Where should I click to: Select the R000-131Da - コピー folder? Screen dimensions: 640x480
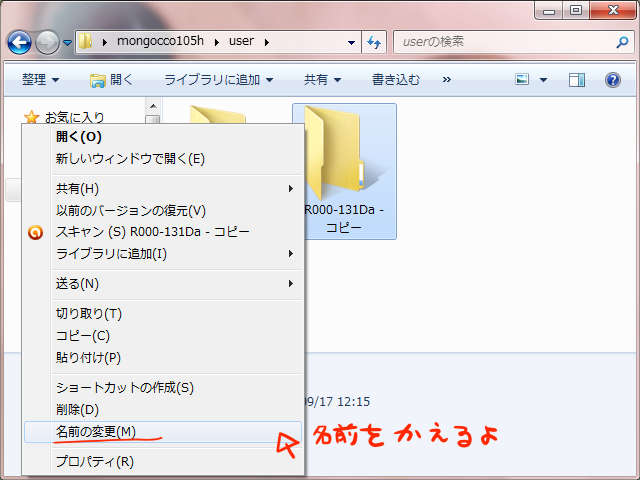(x=344, y=170)
